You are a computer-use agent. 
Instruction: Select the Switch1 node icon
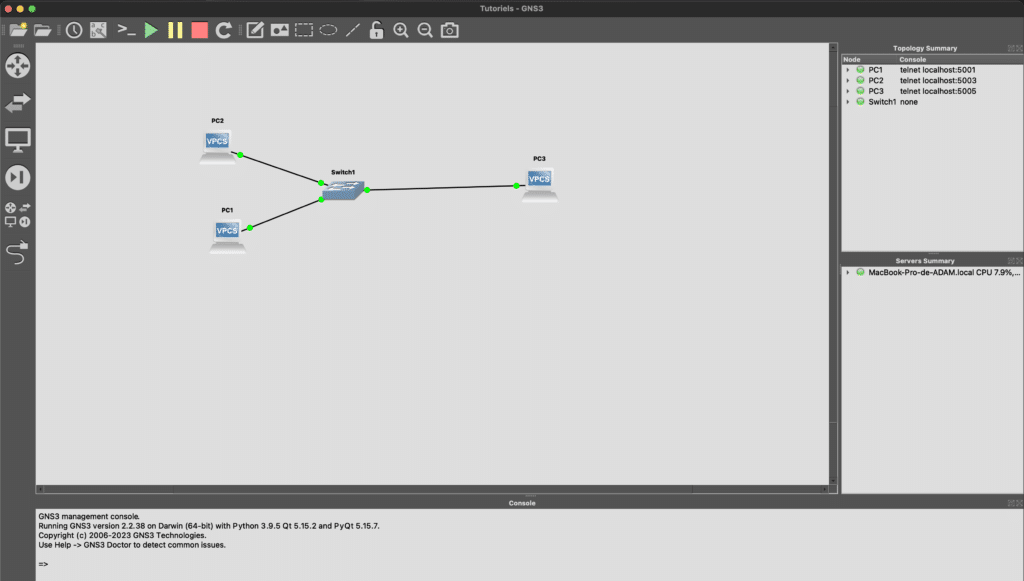click(x=343, y=189)
